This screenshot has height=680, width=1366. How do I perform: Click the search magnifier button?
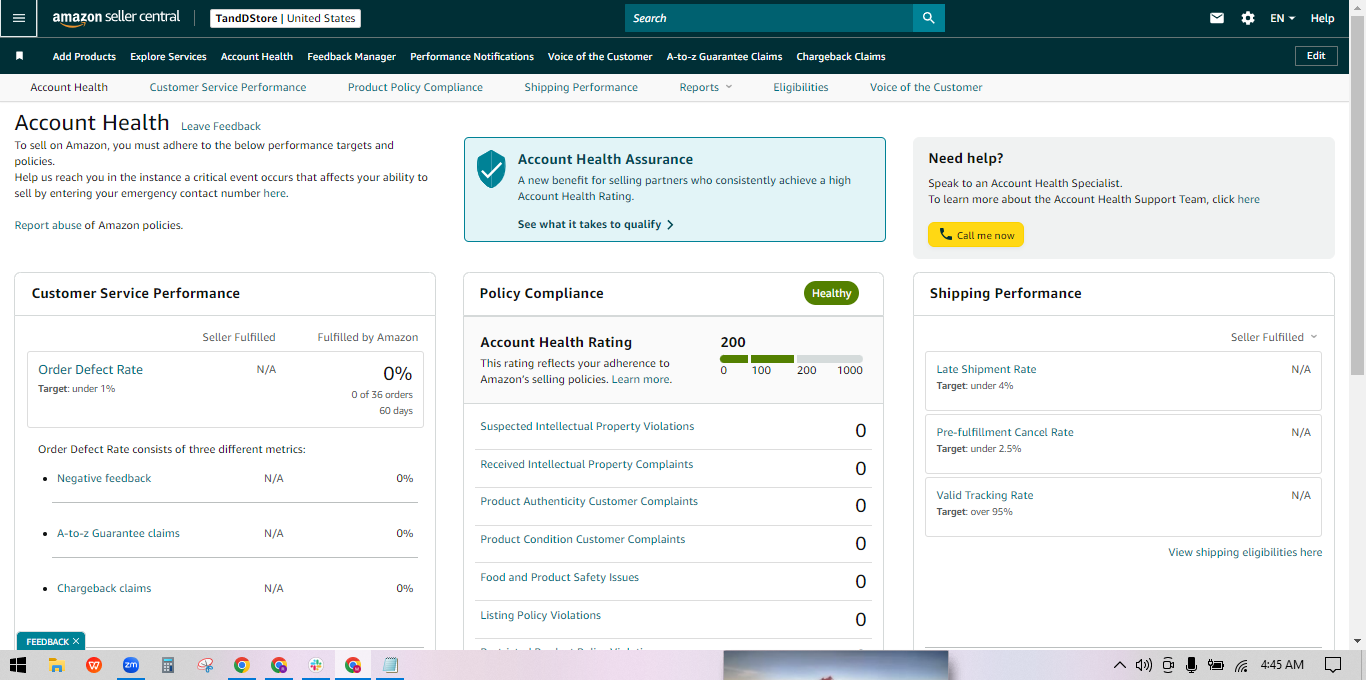point(929,18)
